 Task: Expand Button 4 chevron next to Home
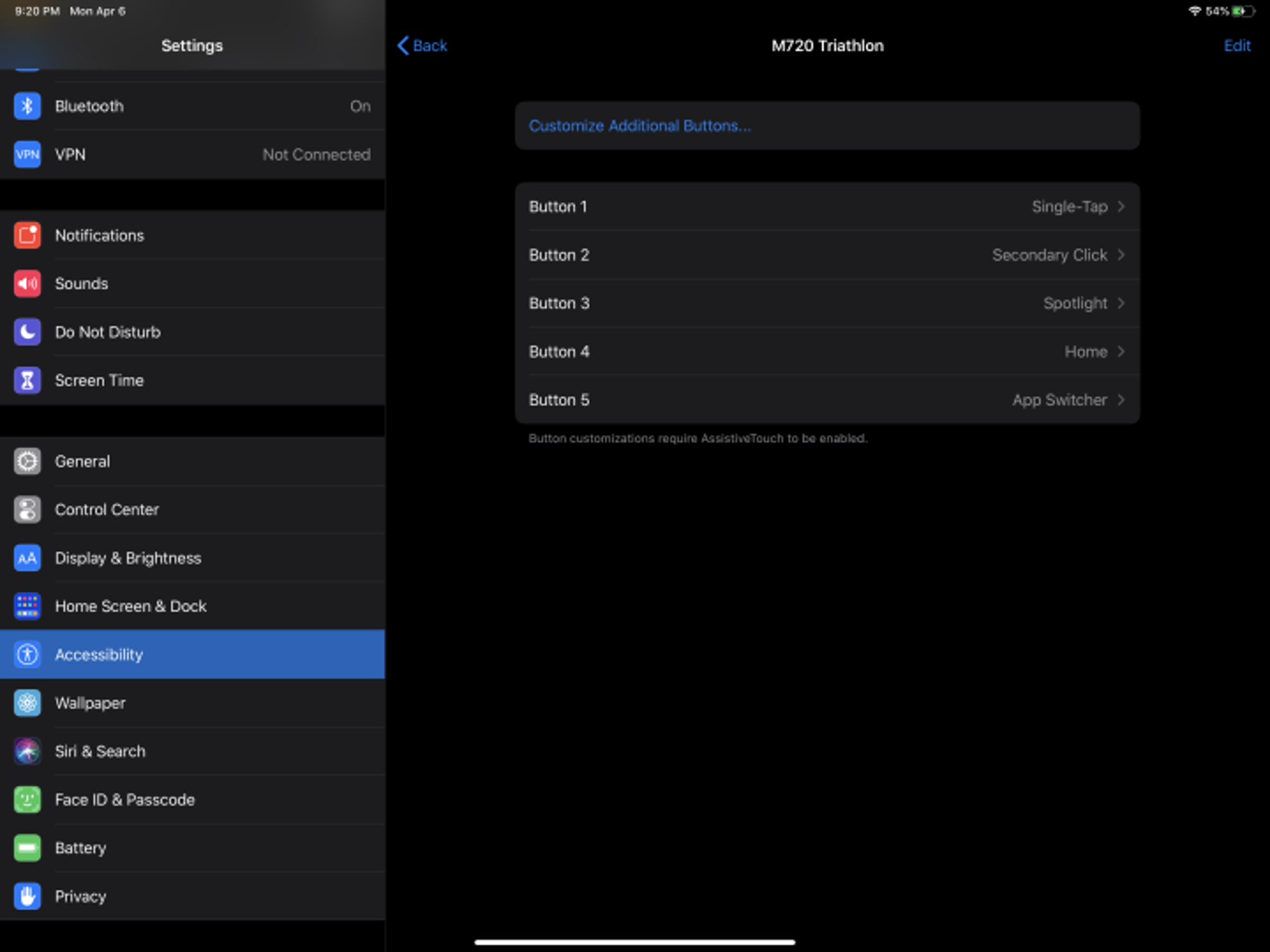coord(1121,351)
